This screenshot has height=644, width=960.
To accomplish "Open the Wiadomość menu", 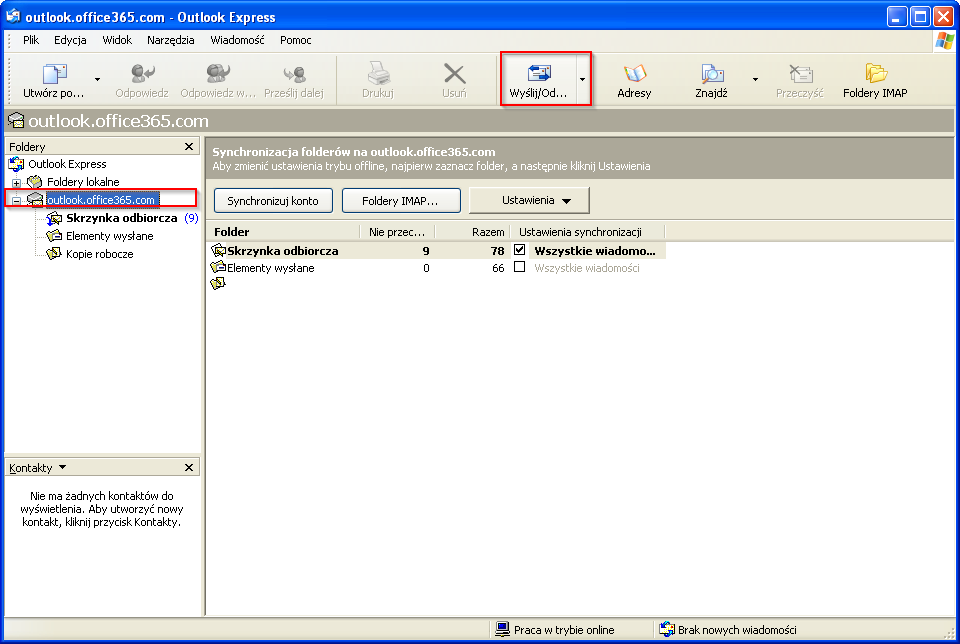I will pyautogui.click(x=238, y=40).
